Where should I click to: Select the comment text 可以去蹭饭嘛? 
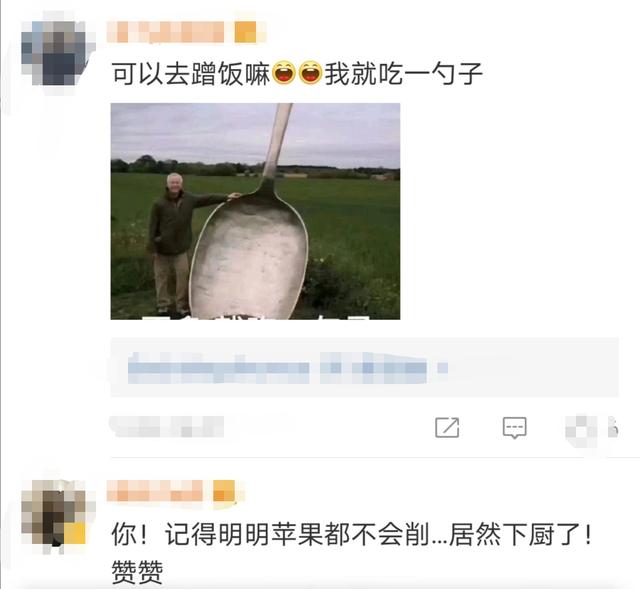191,73
